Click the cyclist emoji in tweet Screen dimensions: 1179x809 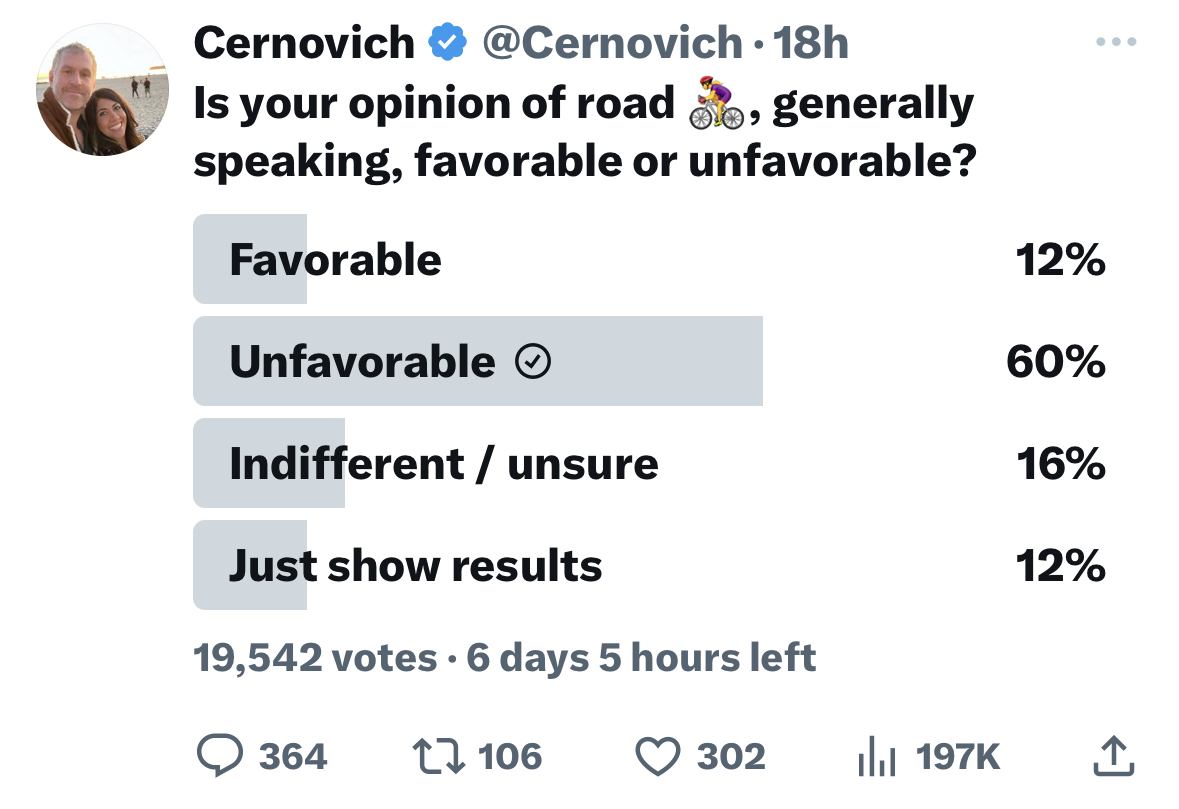(x=717, y=102)
